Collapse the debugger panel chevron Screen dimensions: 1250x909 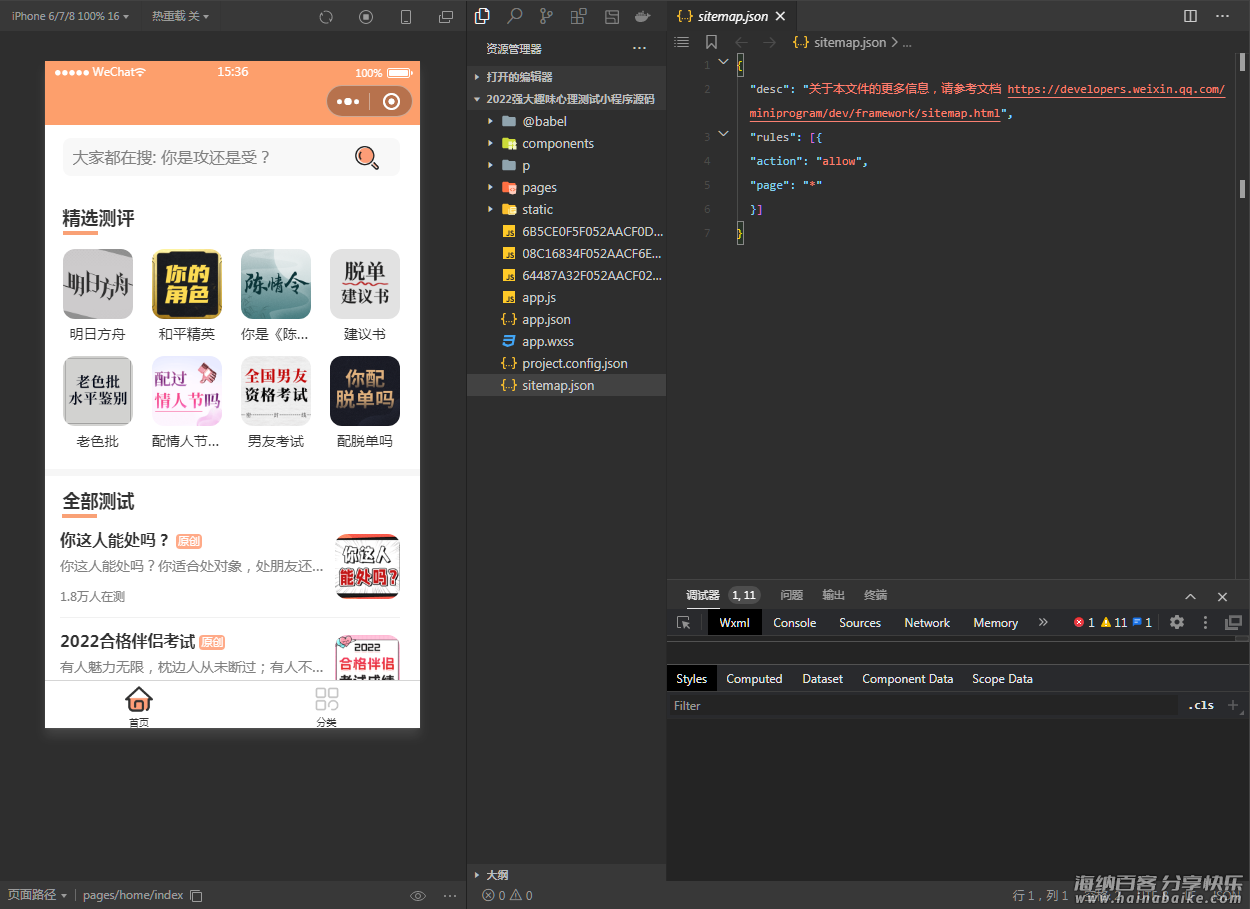click(x=1190, y=596)
